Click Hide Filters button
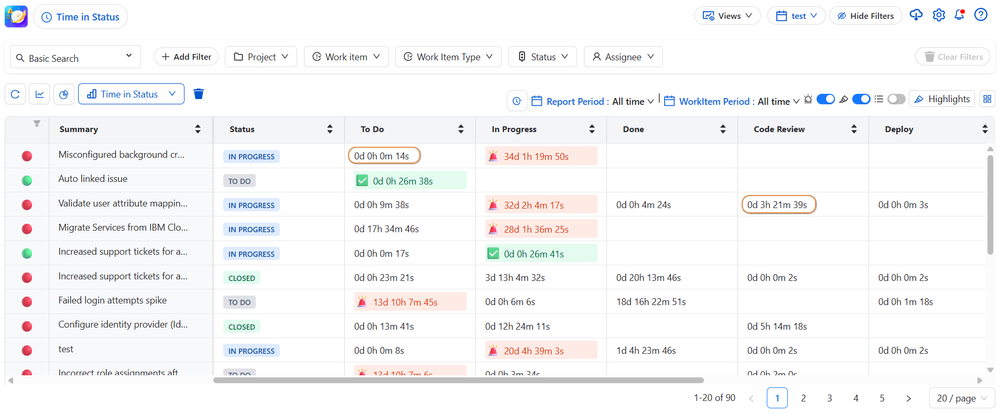 [865, 15]
